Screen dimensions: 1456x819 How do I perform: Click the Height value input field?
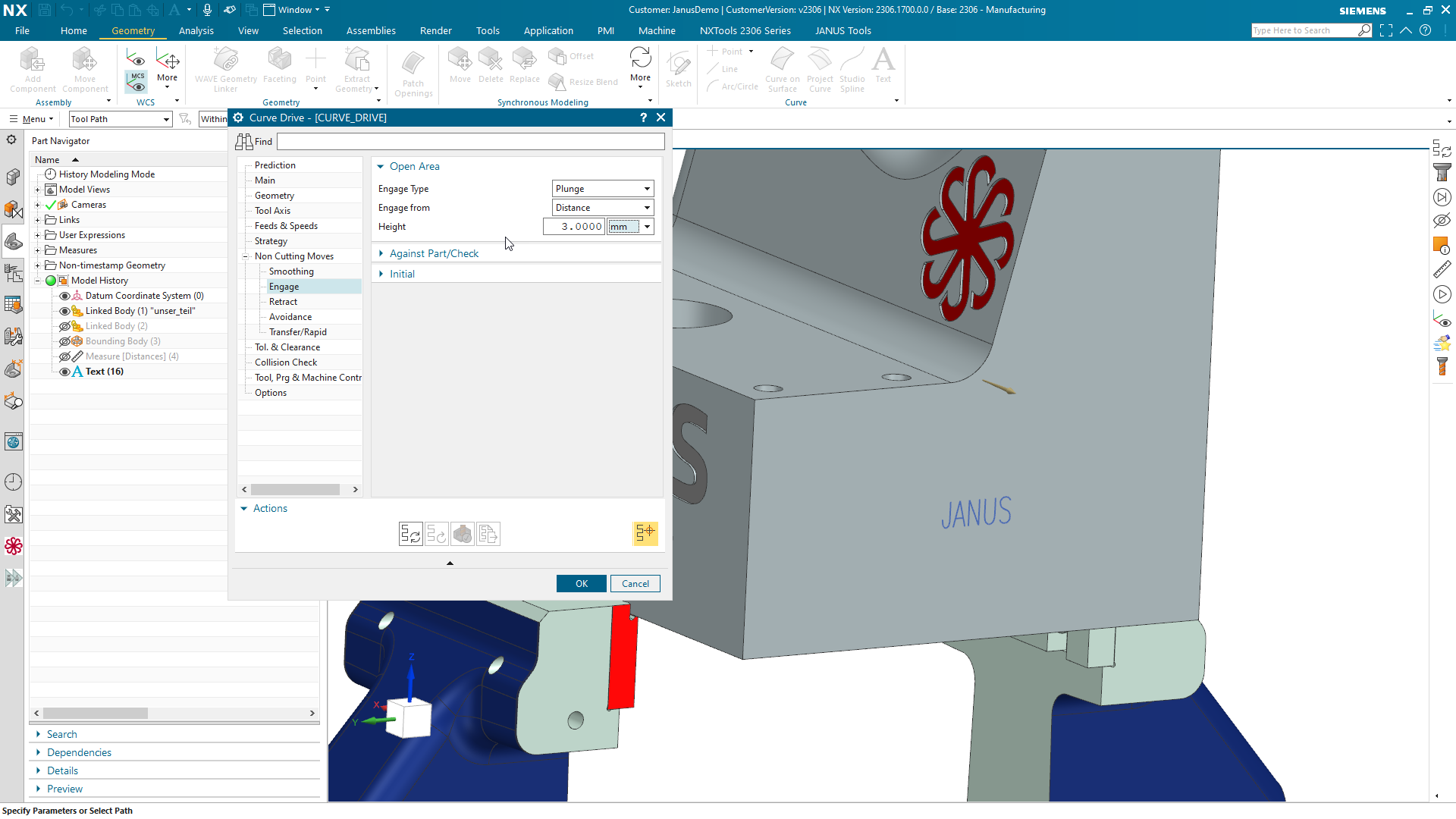pyautogui.click(x=574, y=227)
